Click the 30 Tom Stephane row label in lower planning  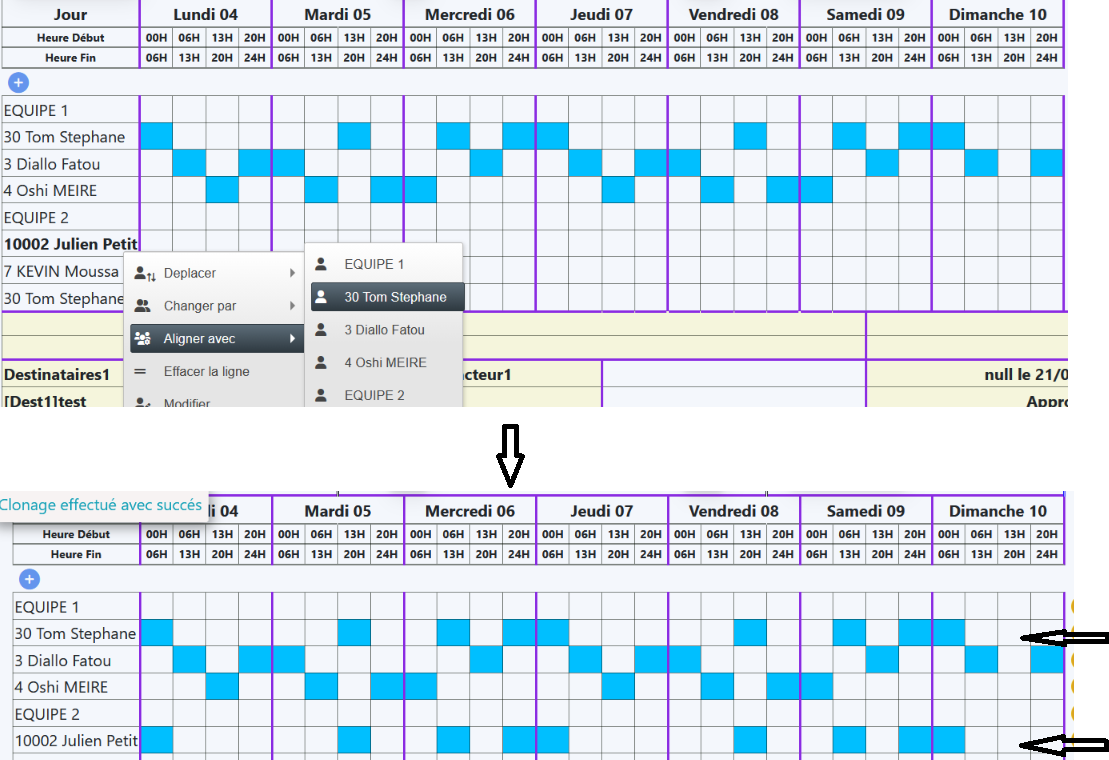point(75,634)
